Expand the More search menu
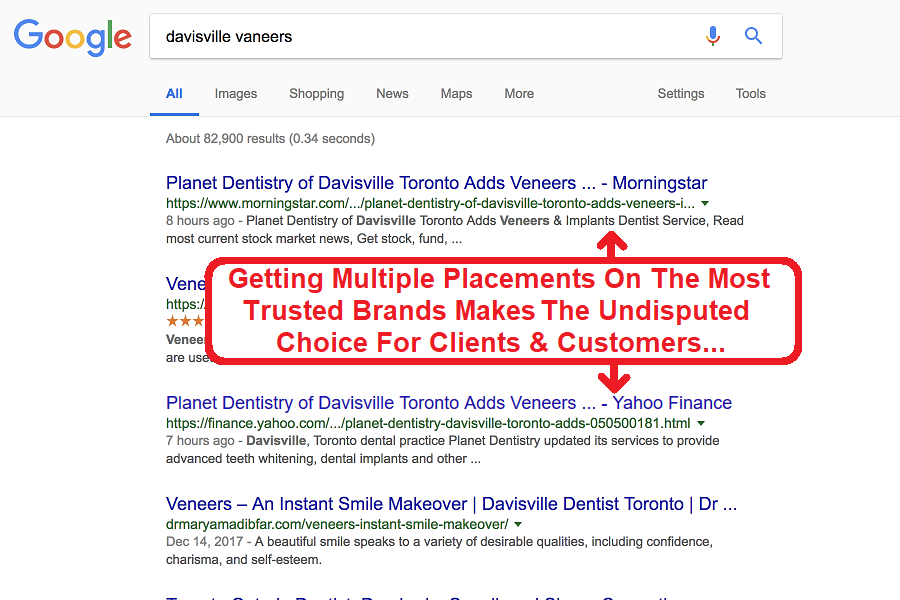This screenshot has width=900, height=600. (x=519, y=94)
